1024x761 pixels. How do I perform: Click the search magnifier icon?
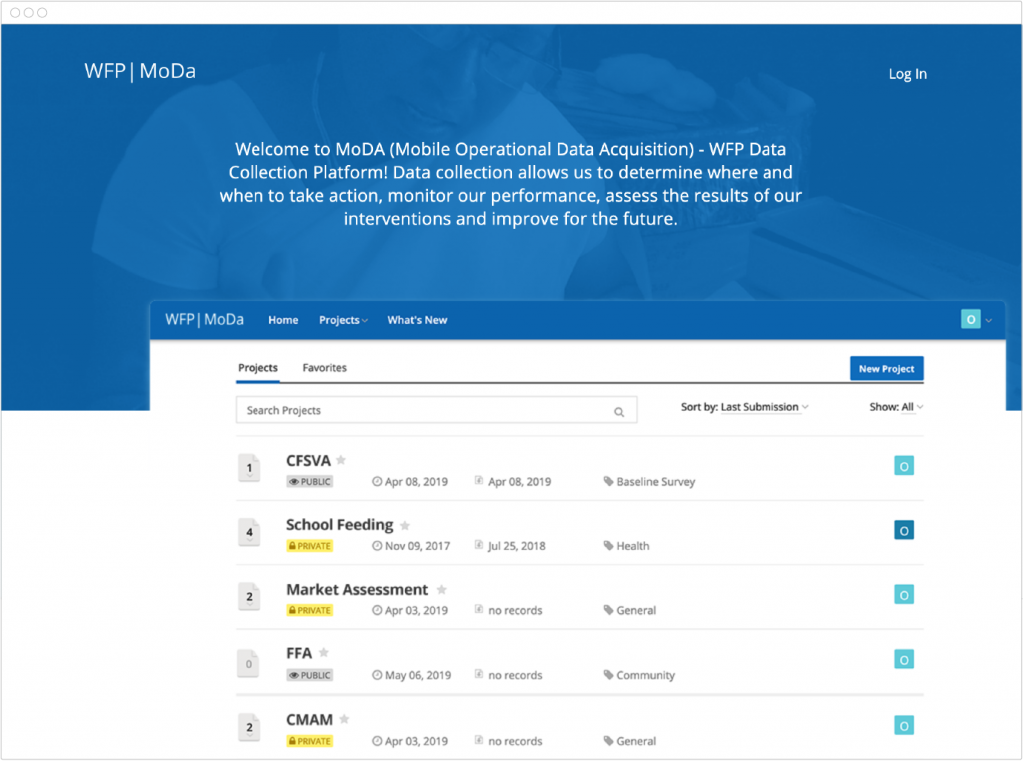618,412
